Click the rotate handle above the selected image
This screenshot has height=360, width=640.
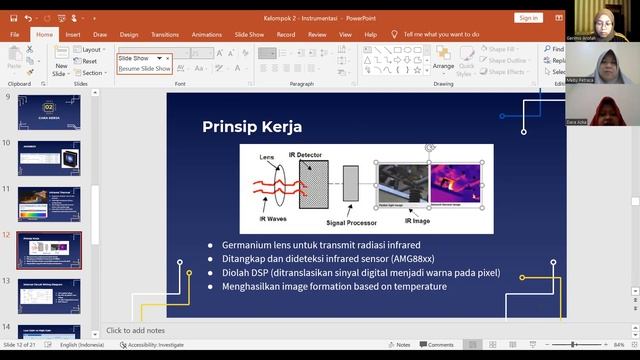coord(429,147)
